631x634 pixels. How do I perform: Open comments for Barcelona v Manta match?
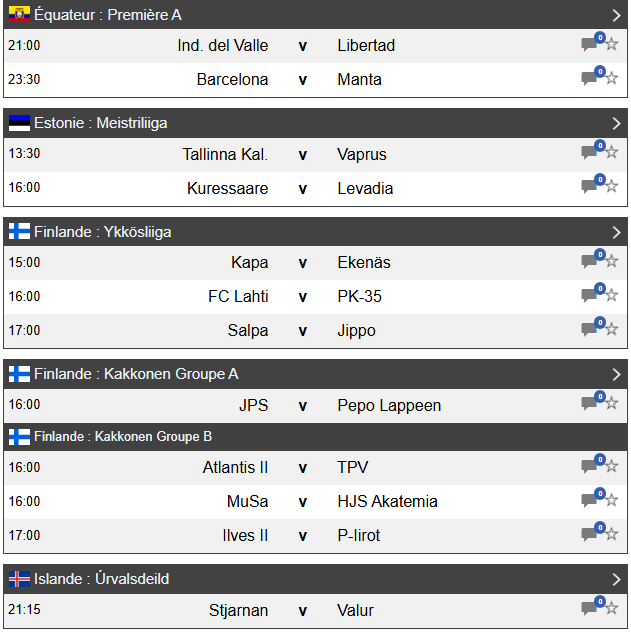coord(590,79)
